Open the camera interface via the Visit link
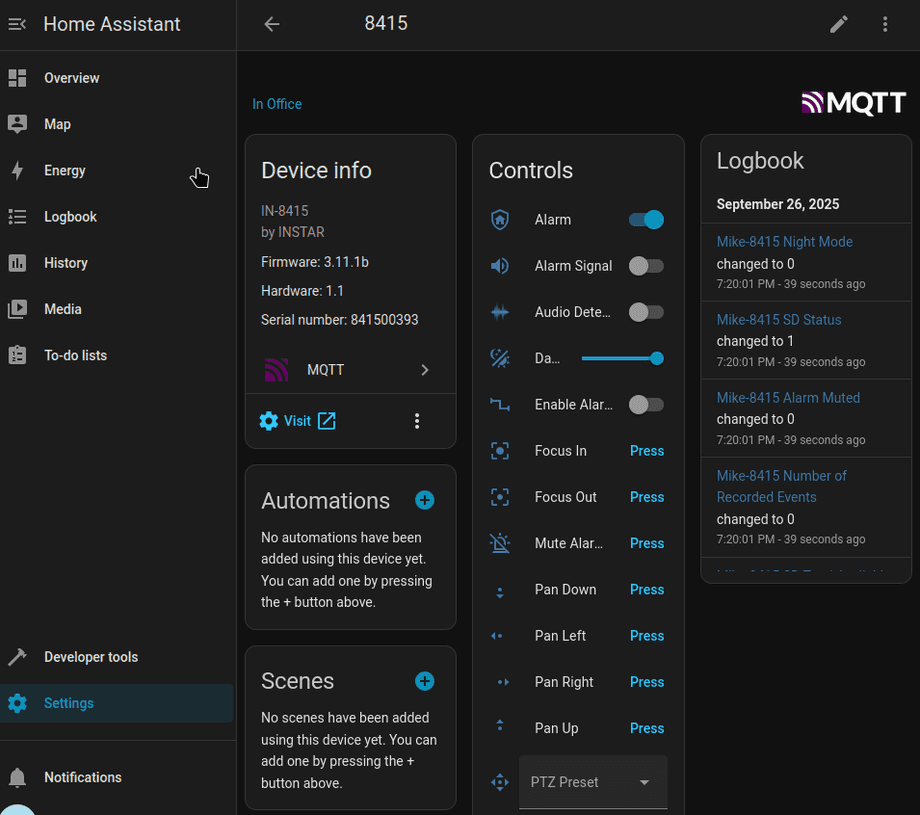Viewport: 920px width, 815px height. pos(297,420)
